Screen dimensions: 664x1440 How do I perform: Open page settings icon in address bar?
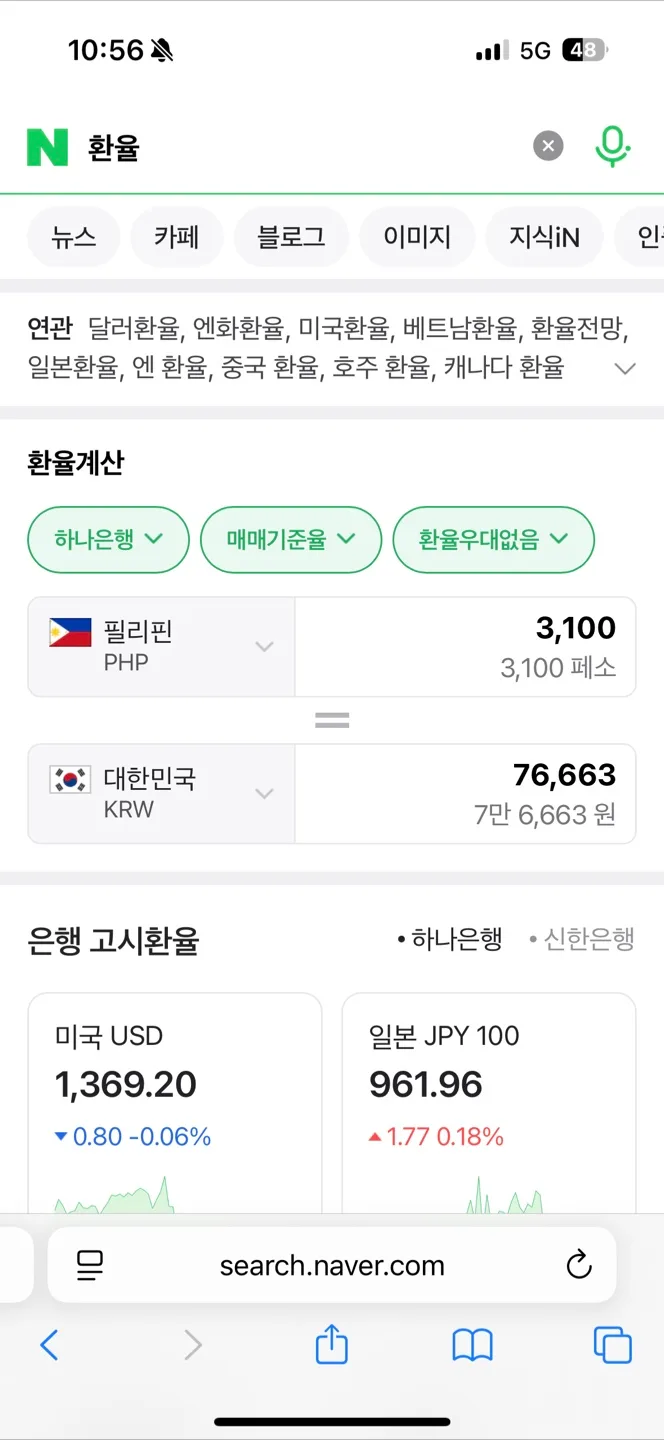pyautogui.click(x=91, y=1265)
